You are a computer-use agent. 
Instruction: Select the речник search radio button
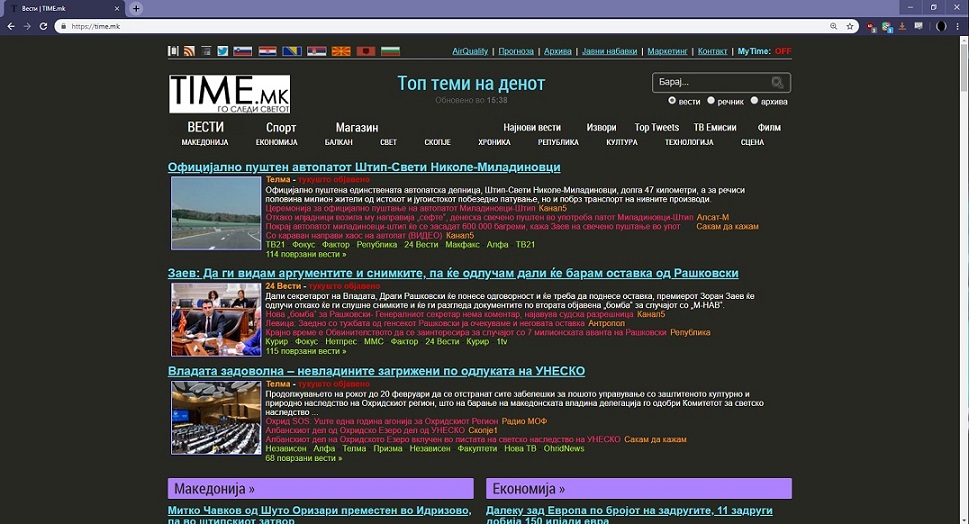click(711, 100)
